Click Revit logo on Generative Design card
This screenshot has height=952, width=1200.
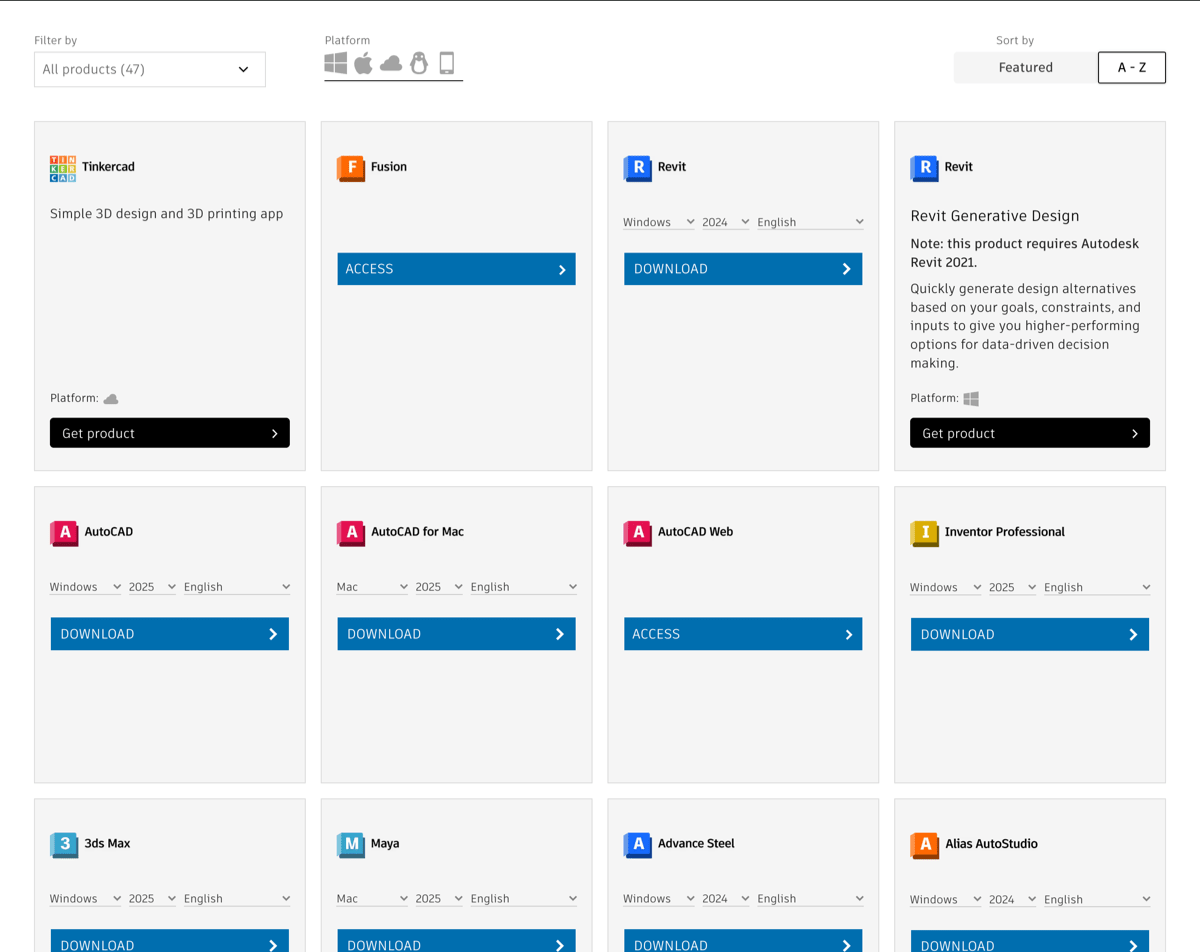(x=924, y=168)
